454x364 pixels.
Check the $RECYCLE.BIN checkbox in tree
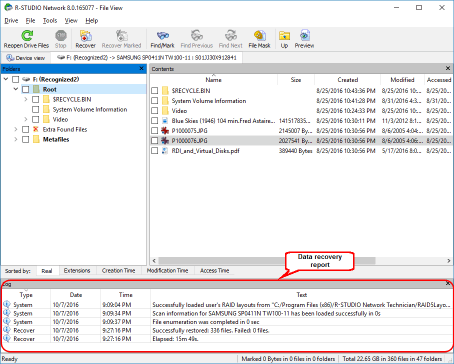pos(35,99)
